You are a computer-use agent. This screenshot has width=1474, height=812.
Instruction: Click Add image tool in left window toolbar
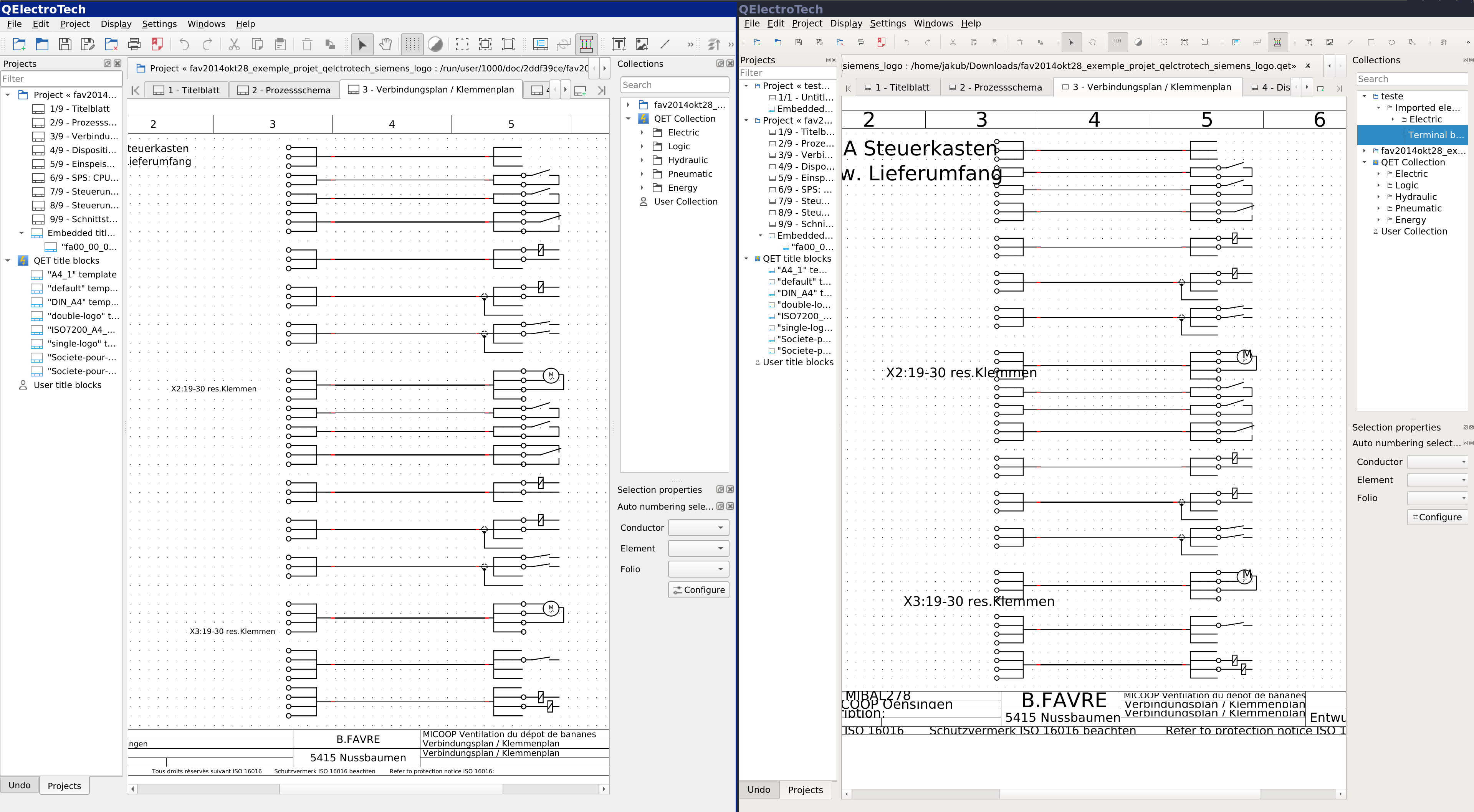(642, 44)
